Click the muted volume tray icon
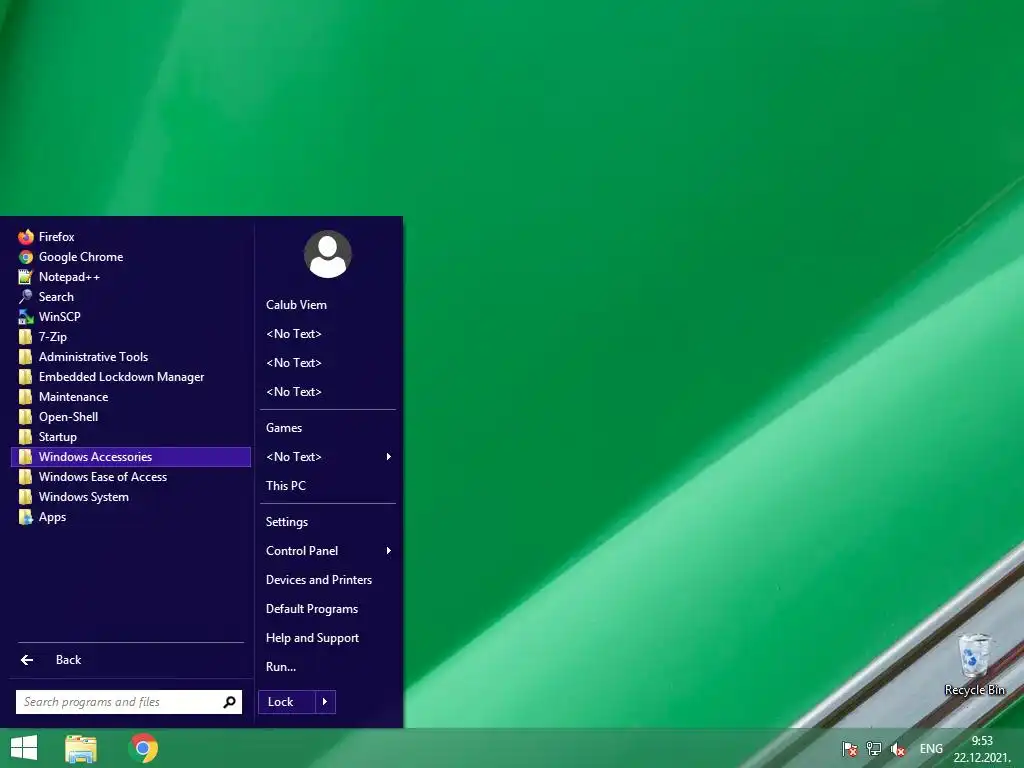 coord(899,749)
